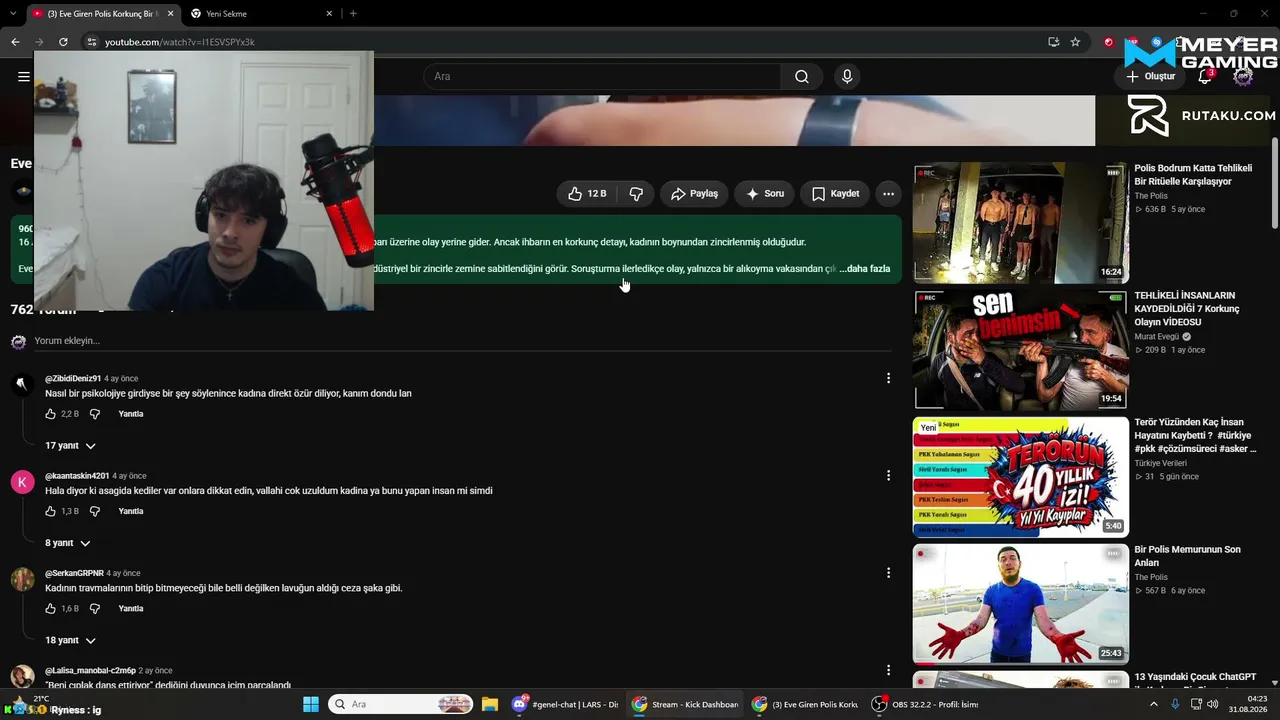
Task: Dislike the comment by @kaantaskin4201
Action: [x=95, y=511]
